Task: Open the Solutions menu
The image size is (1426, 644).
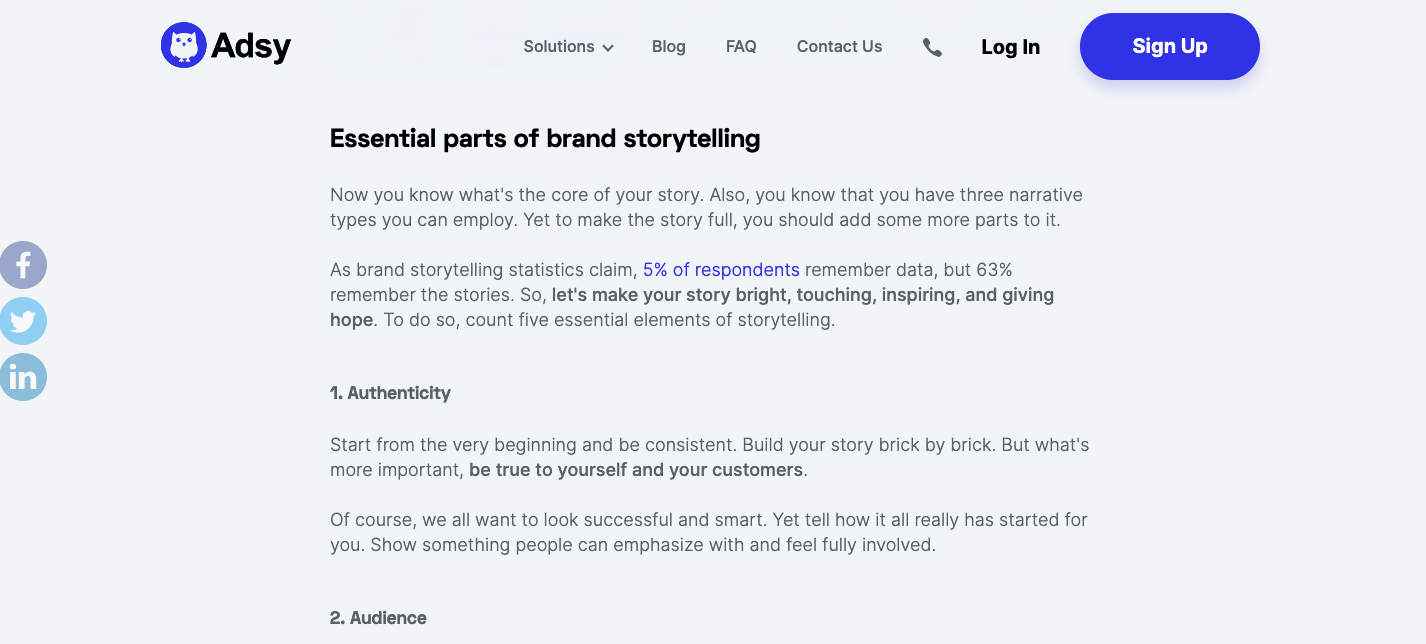Action: tap(559, 47)
